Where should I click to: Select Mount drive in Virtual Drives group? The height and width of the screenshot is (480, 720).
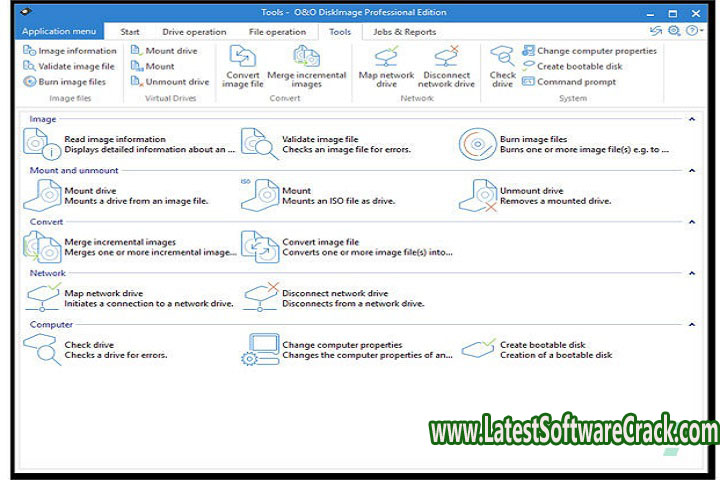tap(164, 51)
